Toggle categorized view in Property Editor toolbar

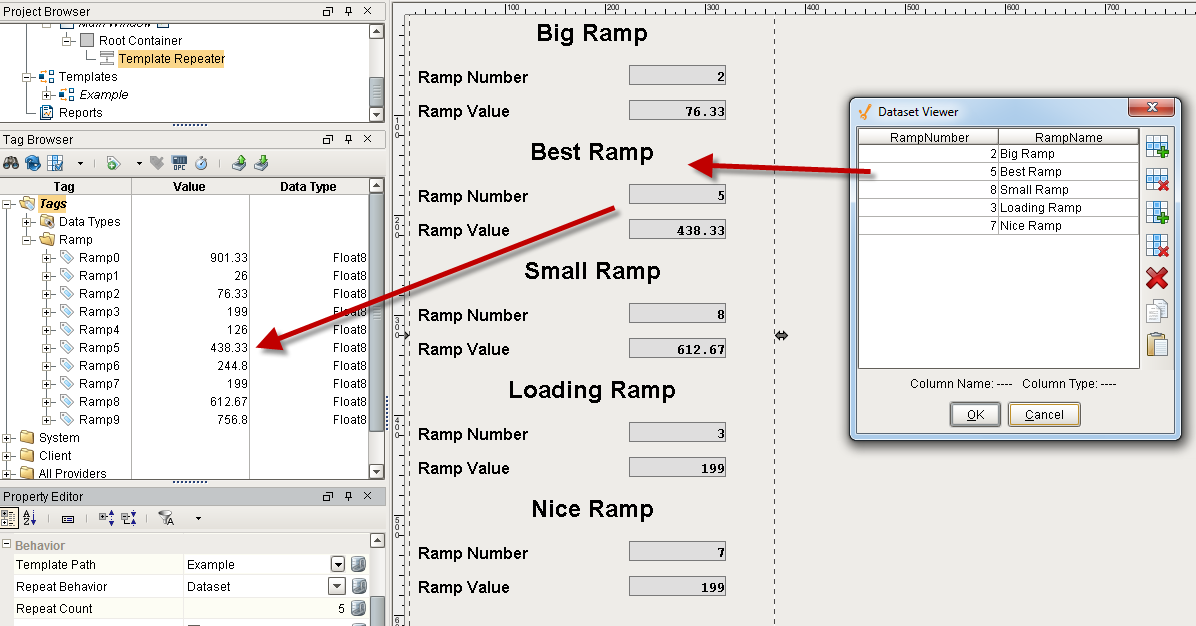click(9, 519)
